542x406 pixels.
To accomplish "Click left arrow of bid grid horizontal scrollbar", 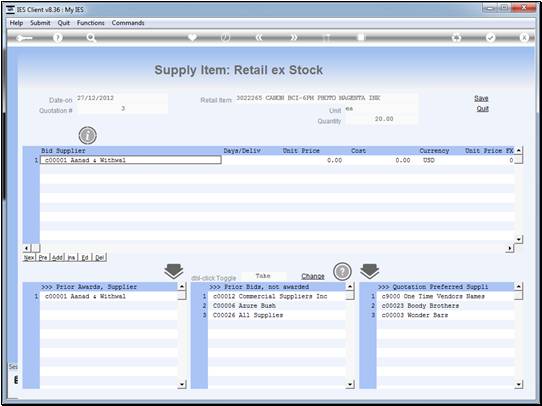I will 26,248.
